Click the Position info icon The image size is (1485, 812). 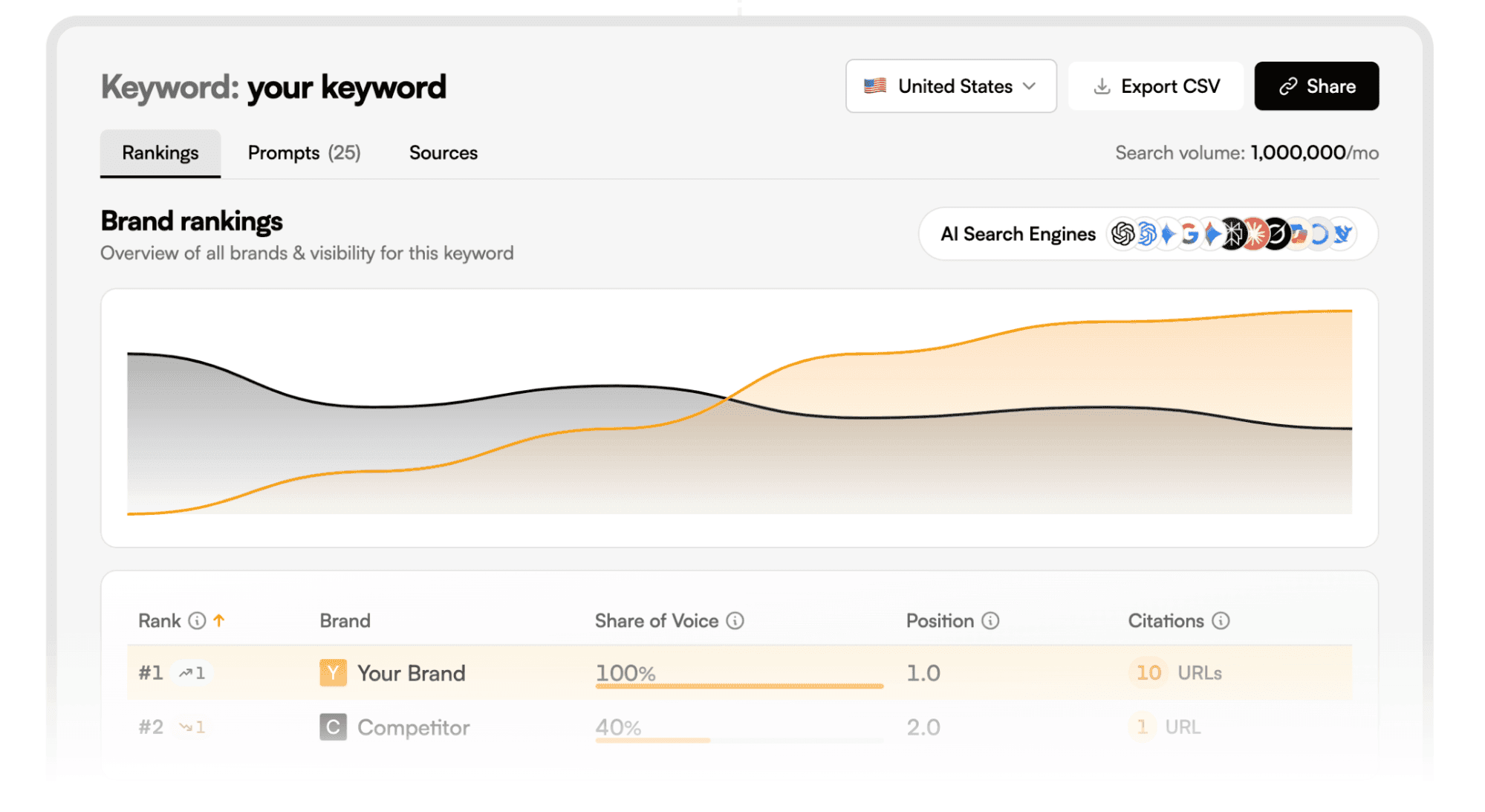tap(990, 620)
